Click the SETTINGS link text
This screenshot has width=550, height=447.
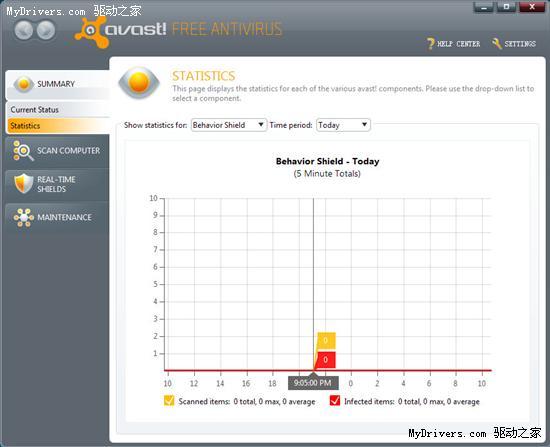point(520,44)
